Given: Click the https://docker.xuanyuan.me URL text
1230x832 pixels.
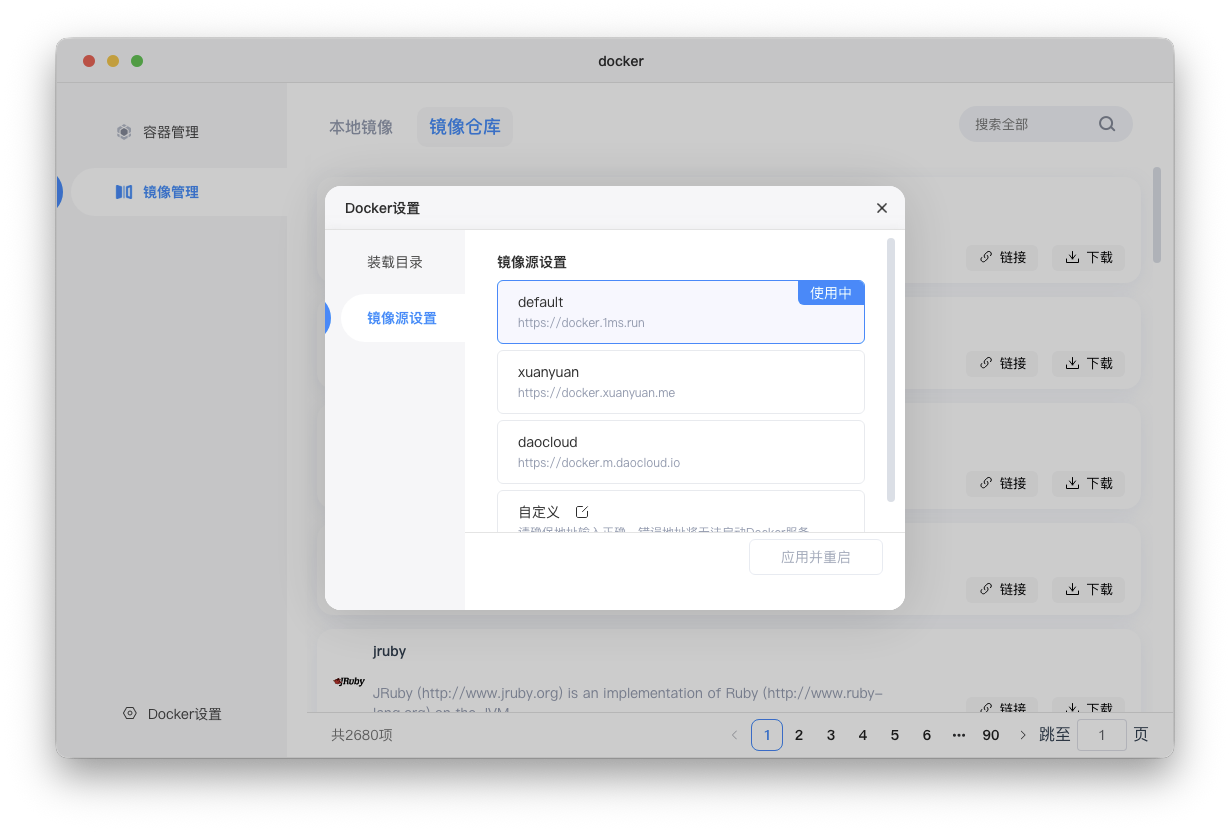Looking at the screenshot, I should (x=596, y=393).
